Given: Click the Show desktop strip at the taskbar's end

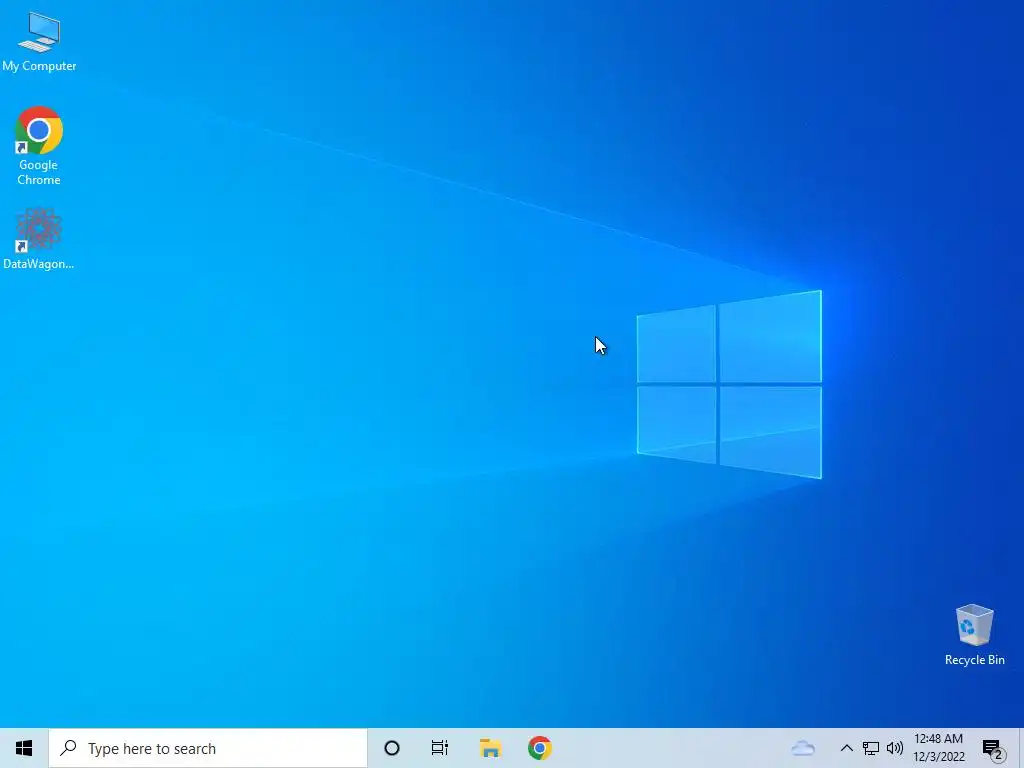Looking at the screenshot, I should coord(1021,748).
